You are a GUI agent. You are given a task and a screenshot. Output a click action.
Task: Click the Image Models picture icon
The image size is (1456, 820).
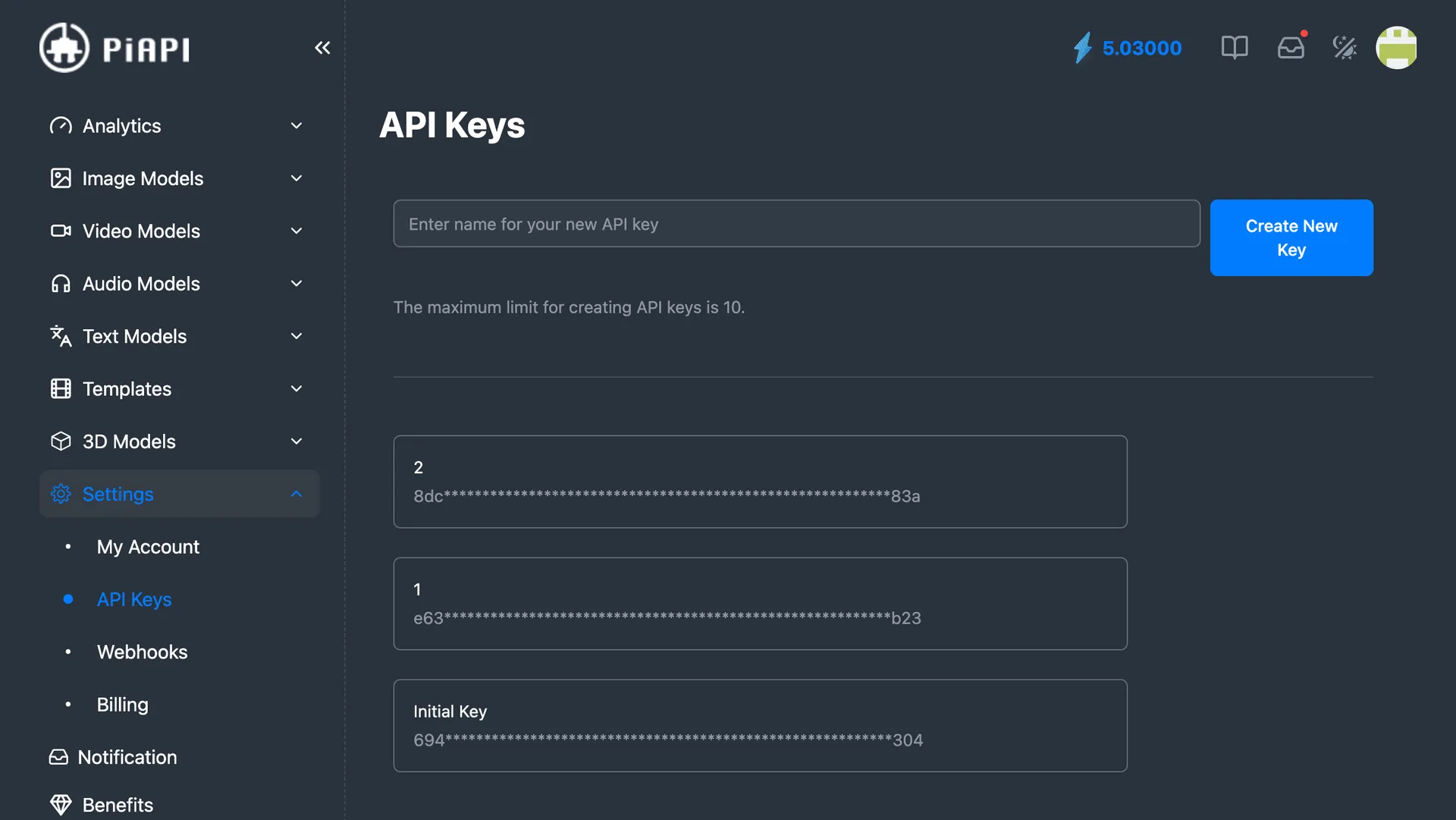(61, 178)
